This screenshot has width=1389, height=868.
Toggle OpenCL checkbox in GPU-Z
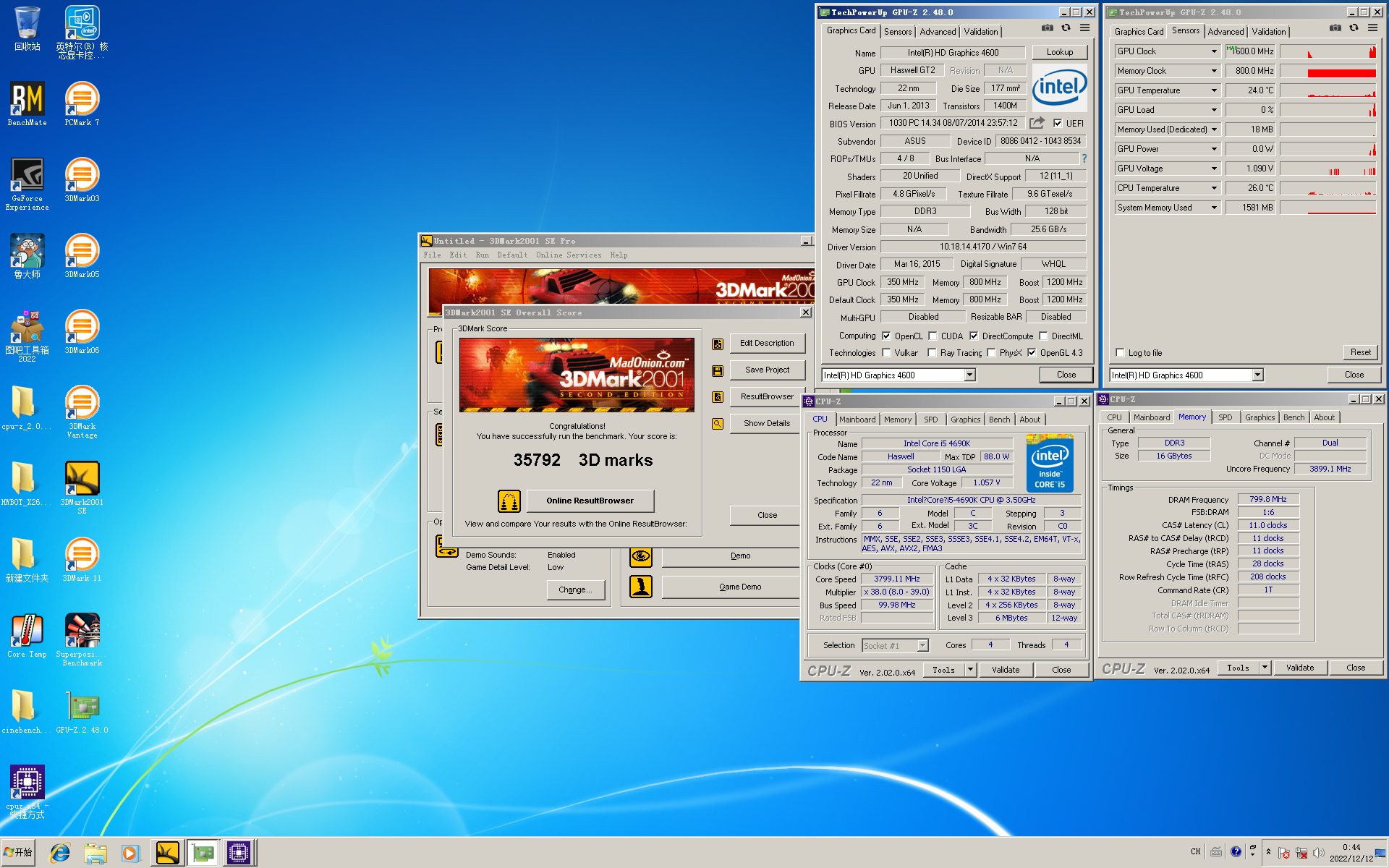point(886,336)
